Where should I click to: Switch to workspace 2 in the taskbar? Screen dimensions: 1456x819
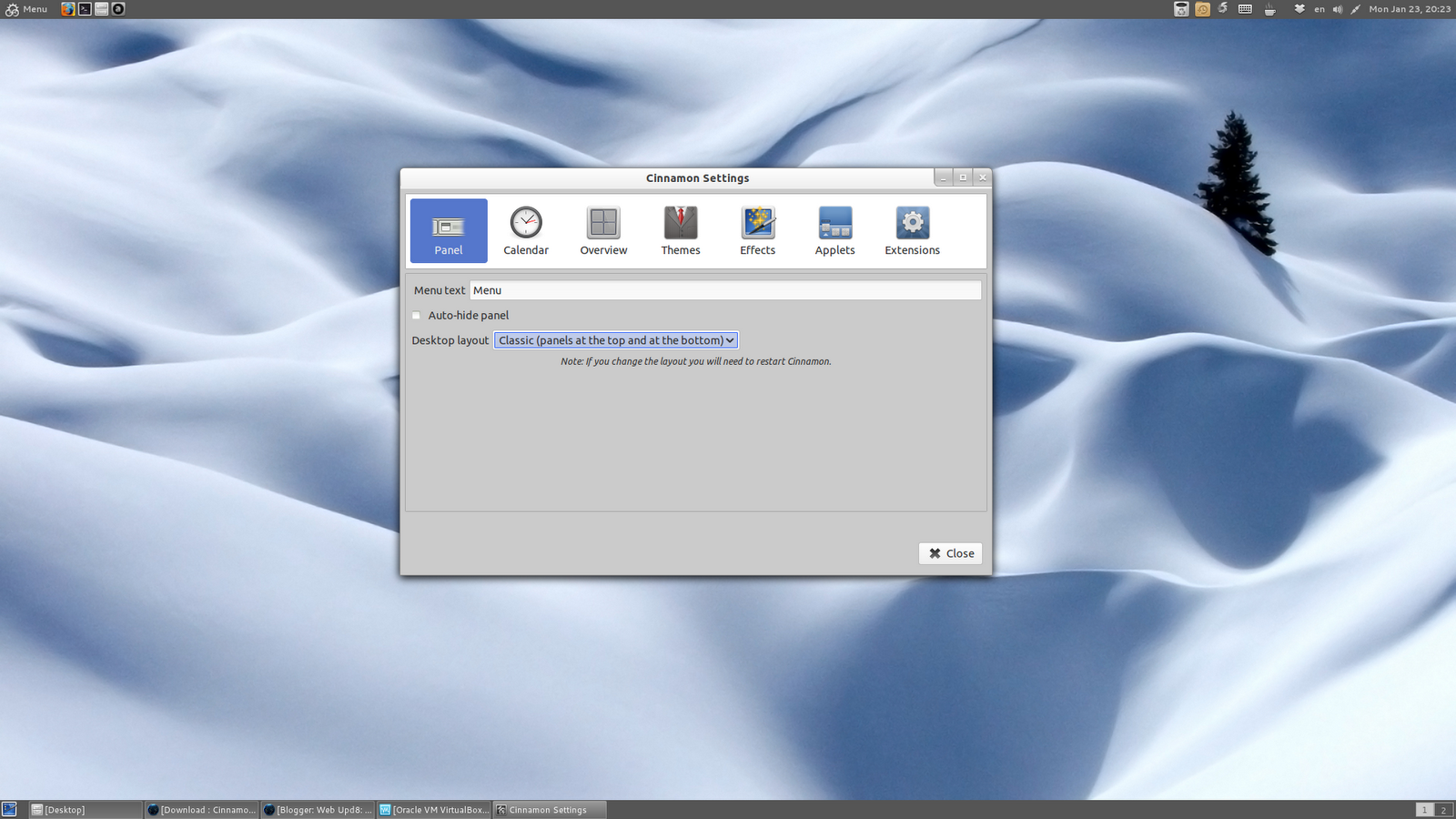click(x=1443, y=809)
